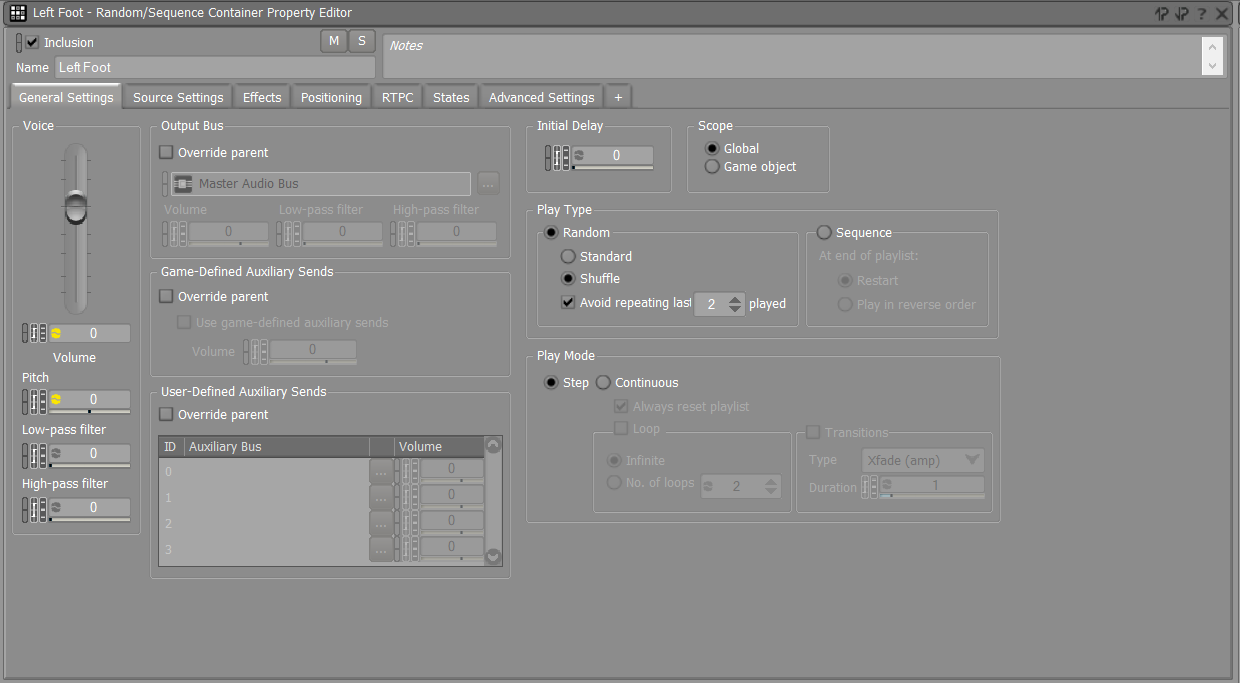Open the Pitch randomizer yellow icon
The image size is (1240, 683).
(x=56, y=399)
